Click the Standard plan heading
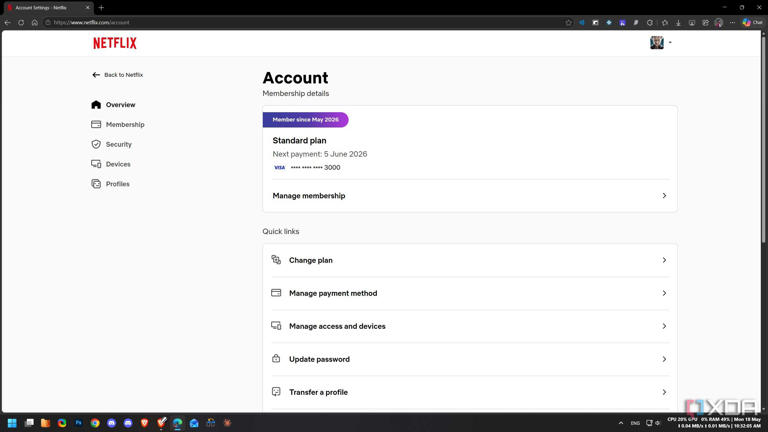The width and height of the screenshot is (768, 432). coord(299,141)
